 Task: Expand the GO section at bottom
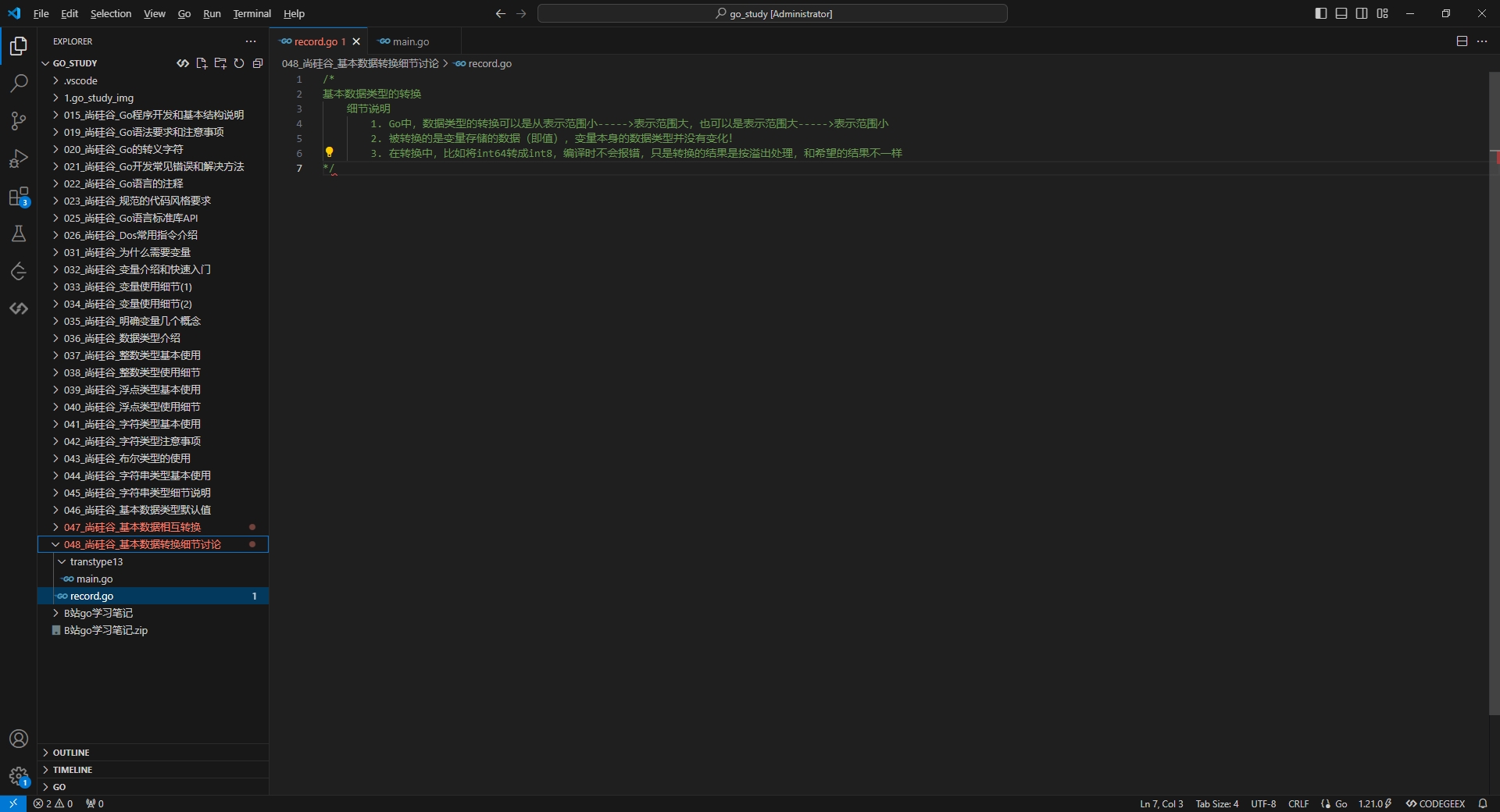[x=153, y=787]
